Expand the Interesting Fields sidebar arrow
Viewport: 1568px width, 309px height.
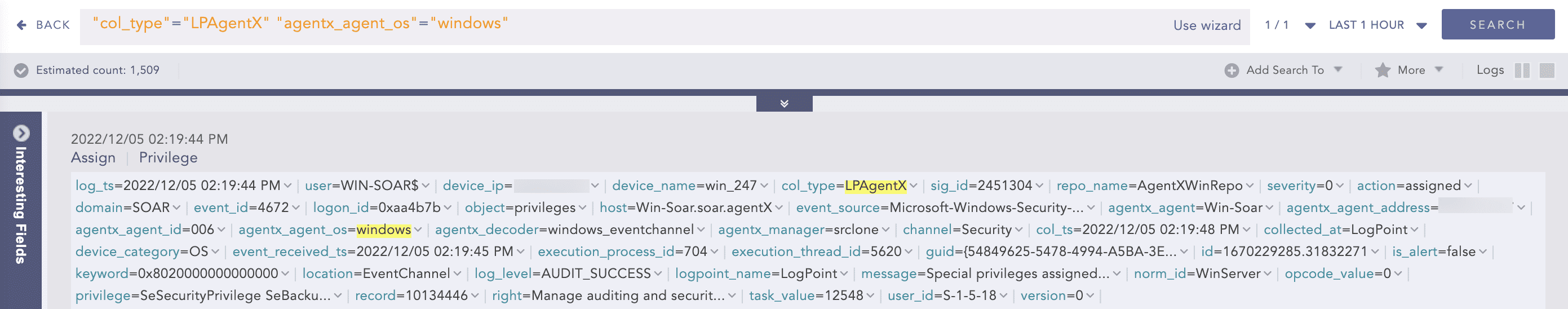[x=21, y=133]
